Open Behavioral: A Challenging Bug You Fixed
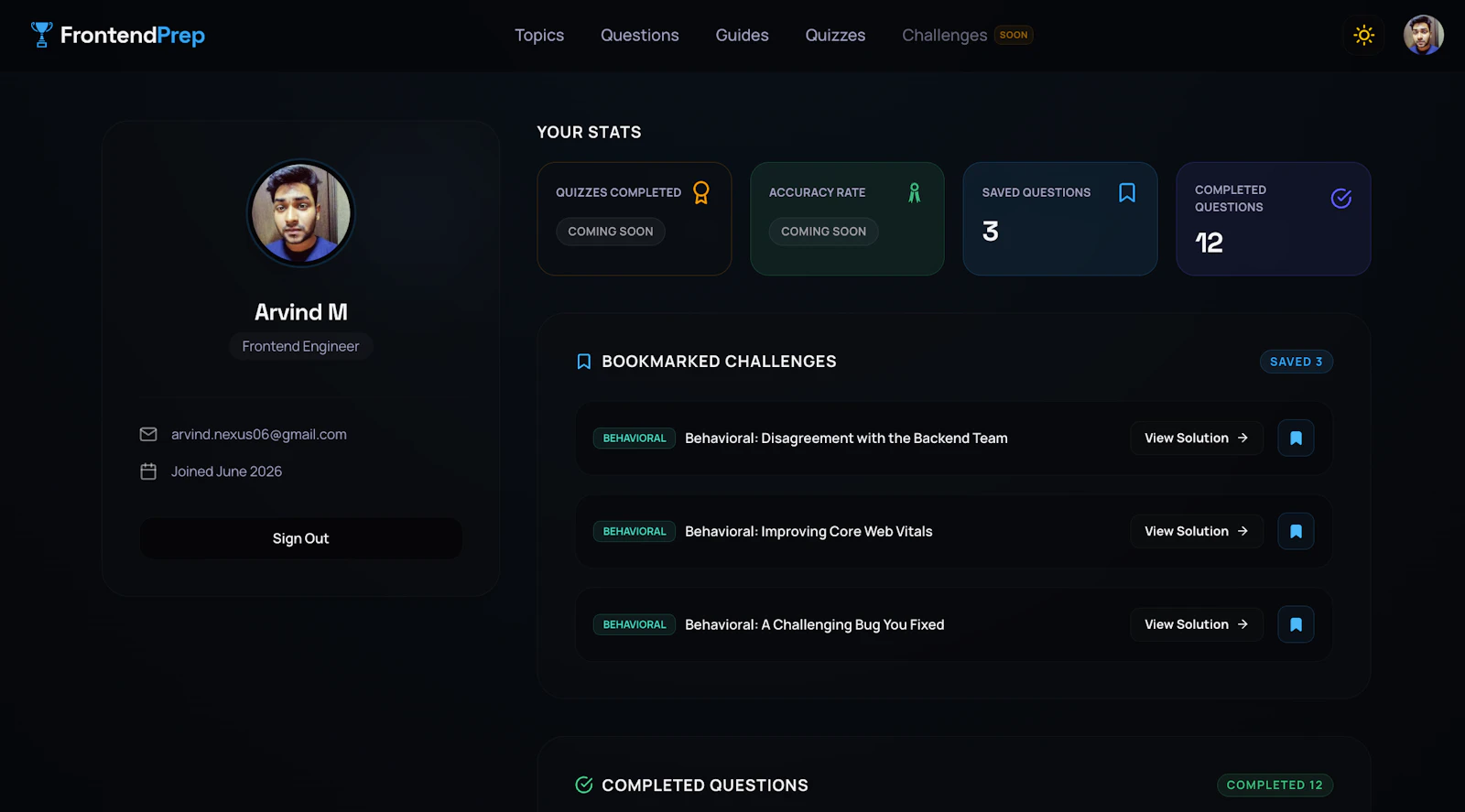 coord(815,624)
